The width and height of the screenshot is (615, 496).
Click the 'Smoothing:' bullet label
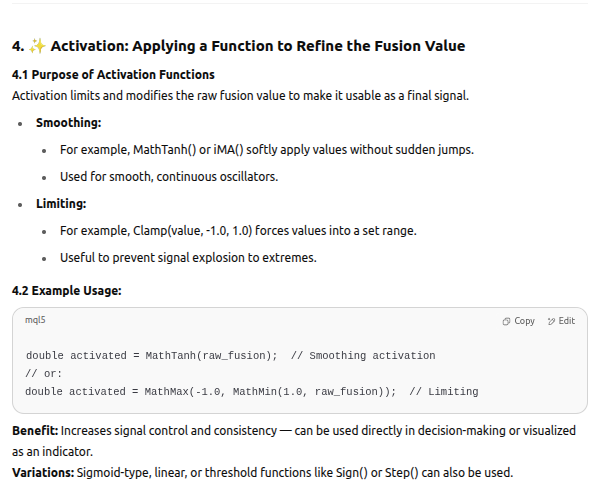69,123
